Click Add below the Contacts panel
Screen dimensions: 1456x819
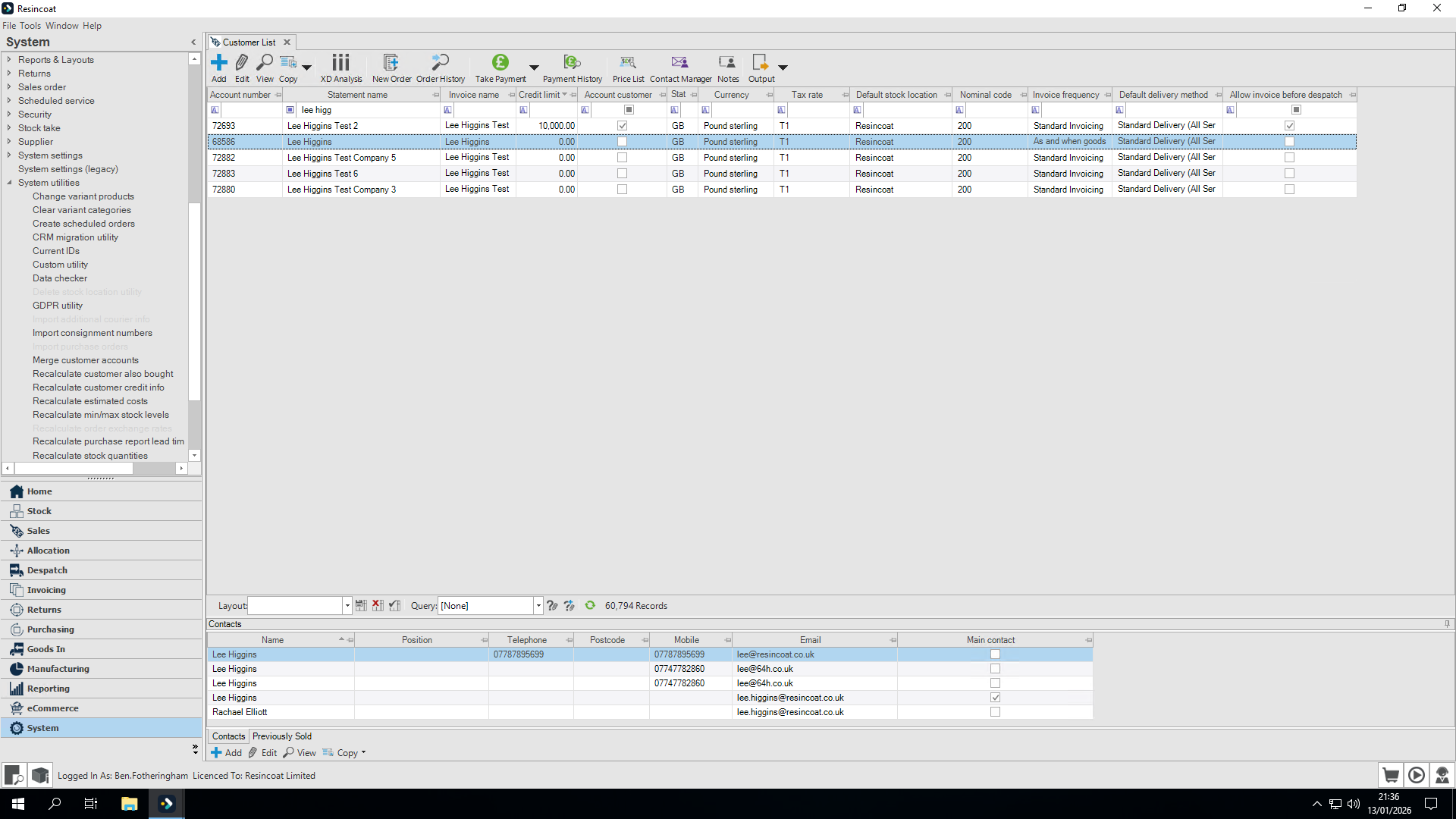click(226, 752)
